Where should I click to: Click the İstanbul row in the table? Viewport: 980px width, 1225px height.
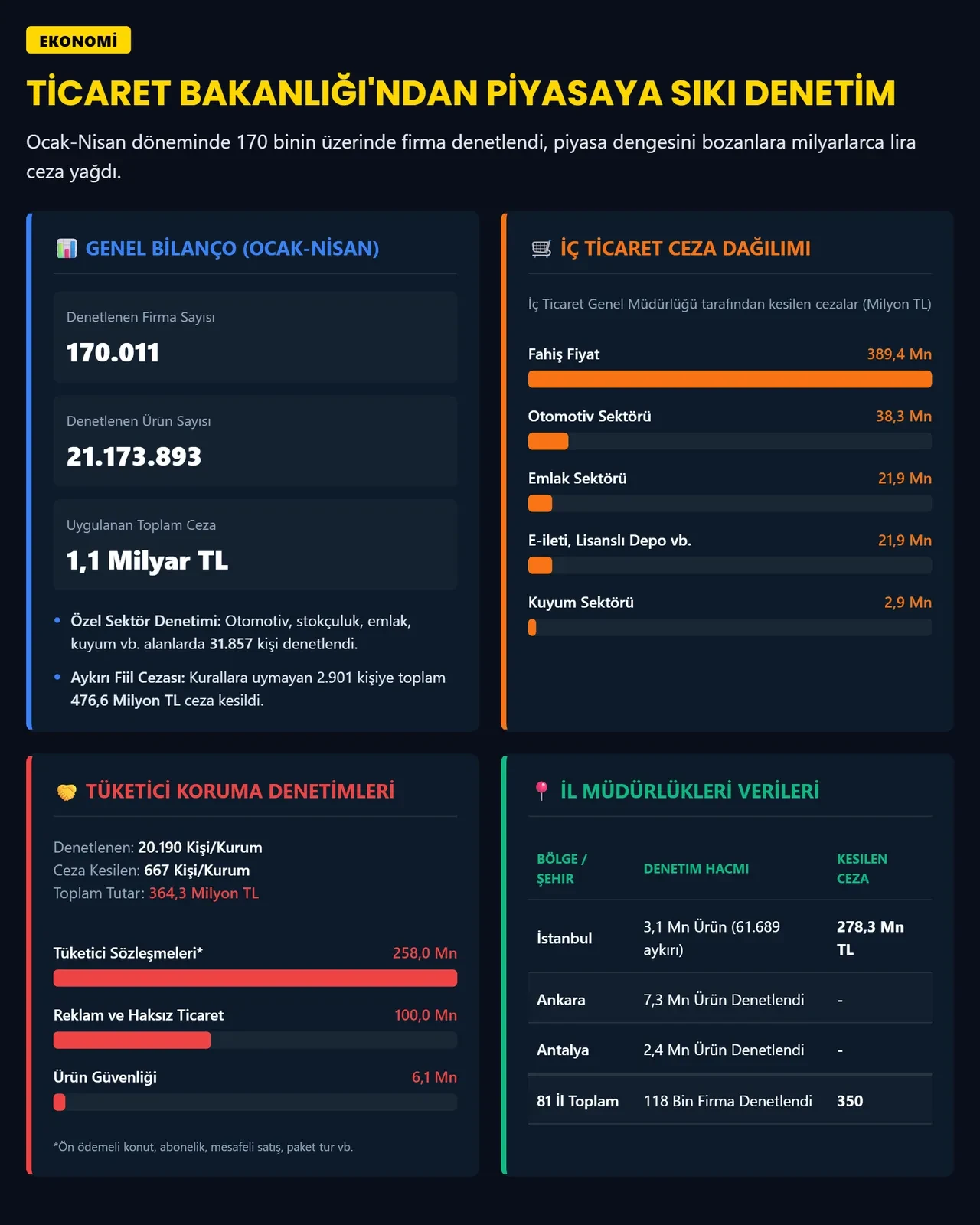pos(730,938)
